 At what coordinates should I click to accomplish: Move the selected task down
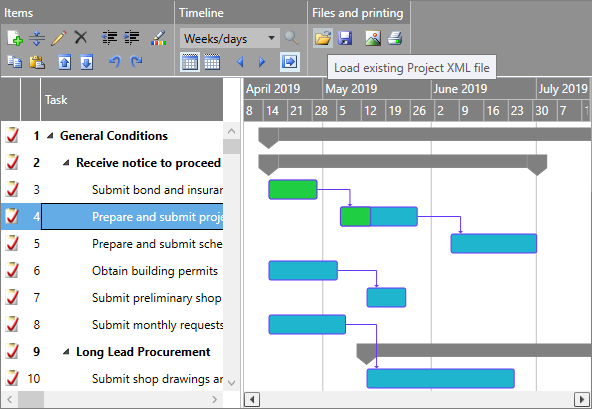(86, 62)
